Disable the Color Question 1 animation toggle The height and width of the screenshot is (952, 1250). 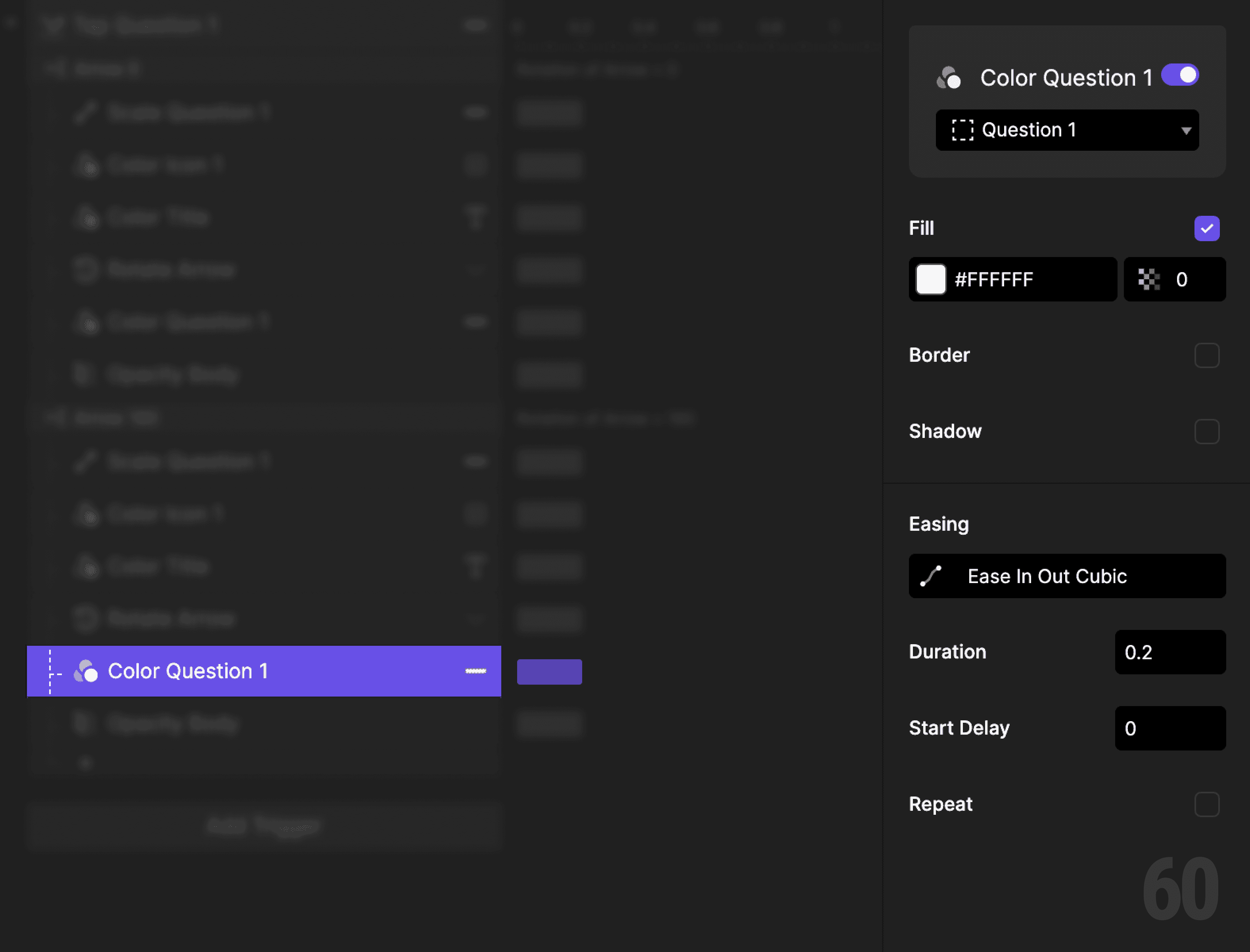pyautogui.click(x=1179, y=74)
